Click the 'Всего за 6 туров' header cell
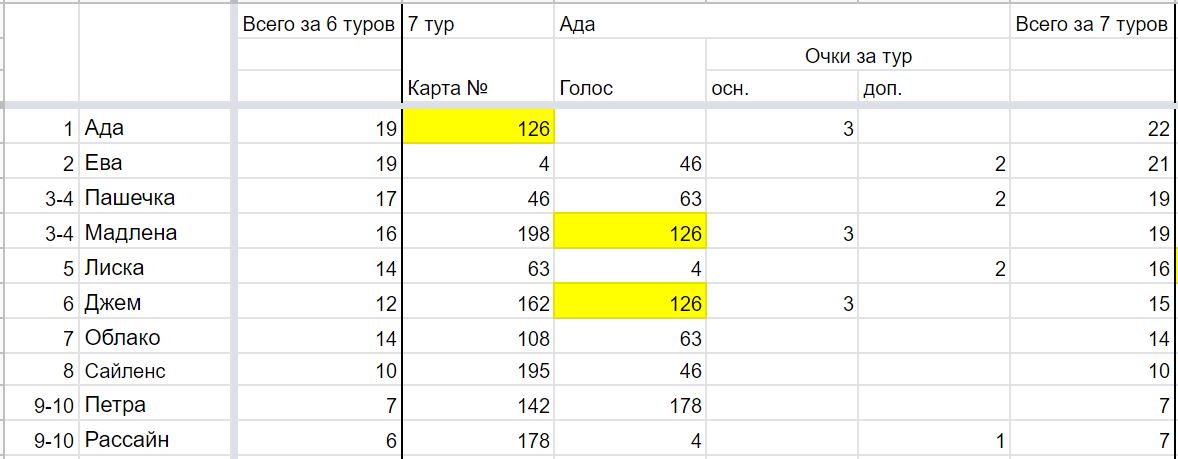Viewport: 1178px width, 459px height. pos(319,24)
